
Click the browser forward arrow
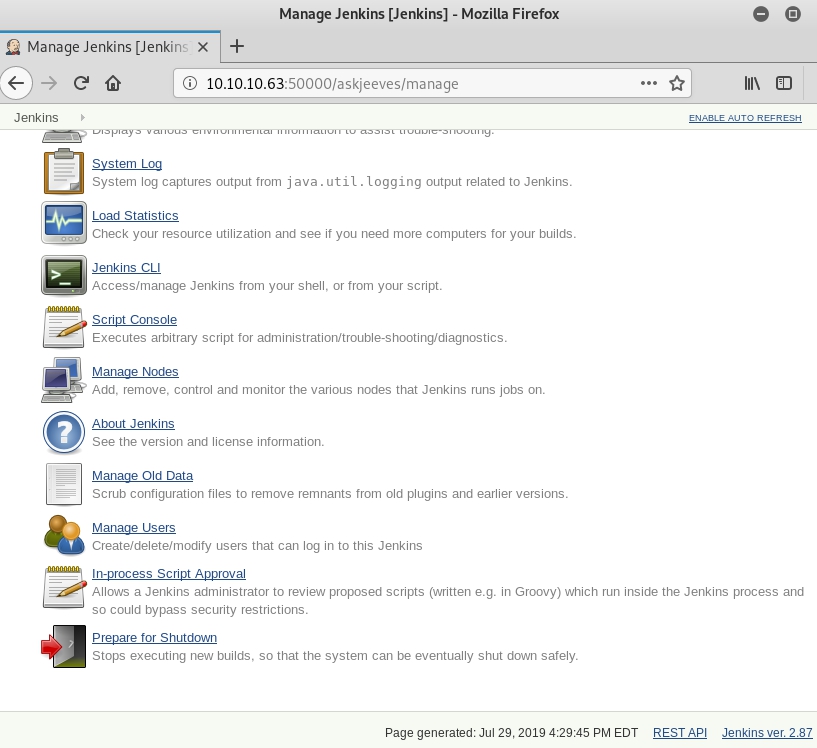(49, 83)
